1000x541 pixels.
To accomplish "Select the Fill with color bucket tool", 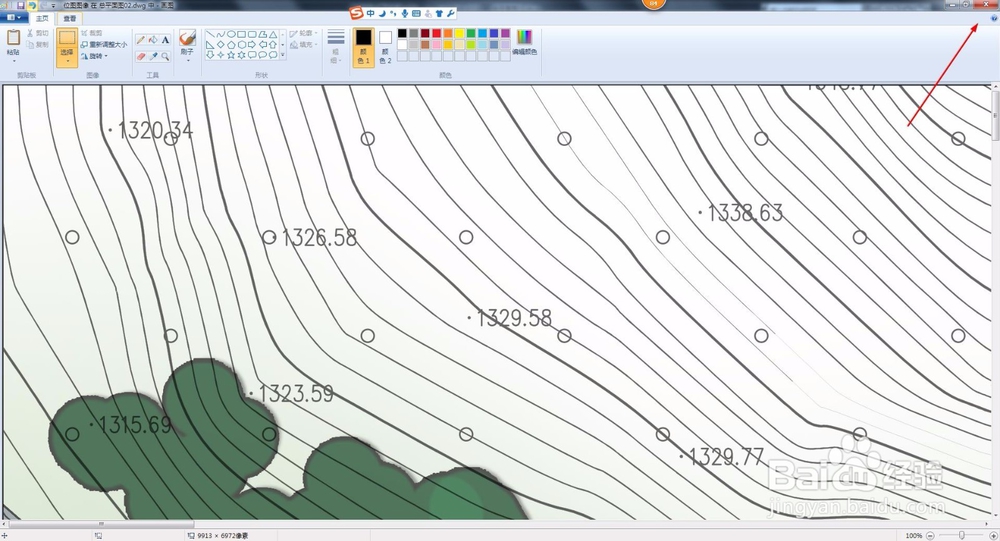I will pyautogui.click(x=153, y=40).
